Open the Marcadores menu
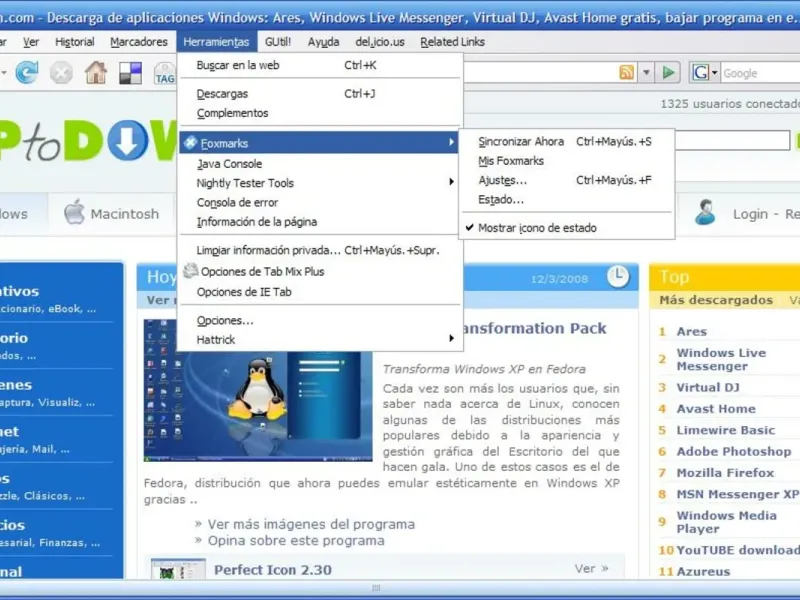This screenshot has height=600, width=800. click(x=139, y=42)
